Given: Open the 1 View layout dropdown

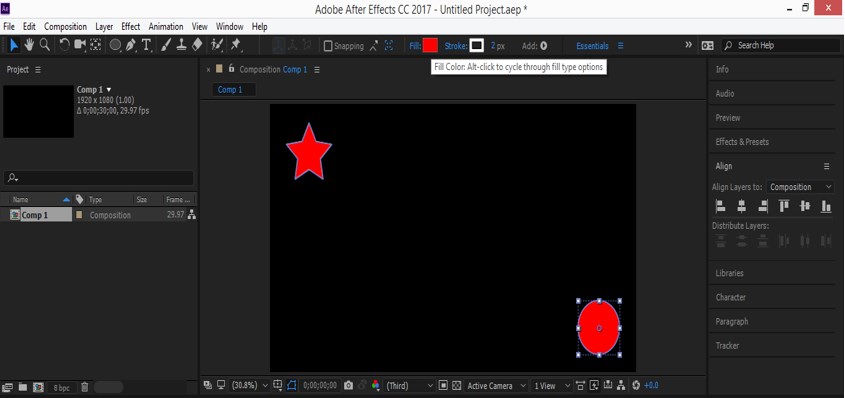Looking at the screenshot, I should click(551, 386).
